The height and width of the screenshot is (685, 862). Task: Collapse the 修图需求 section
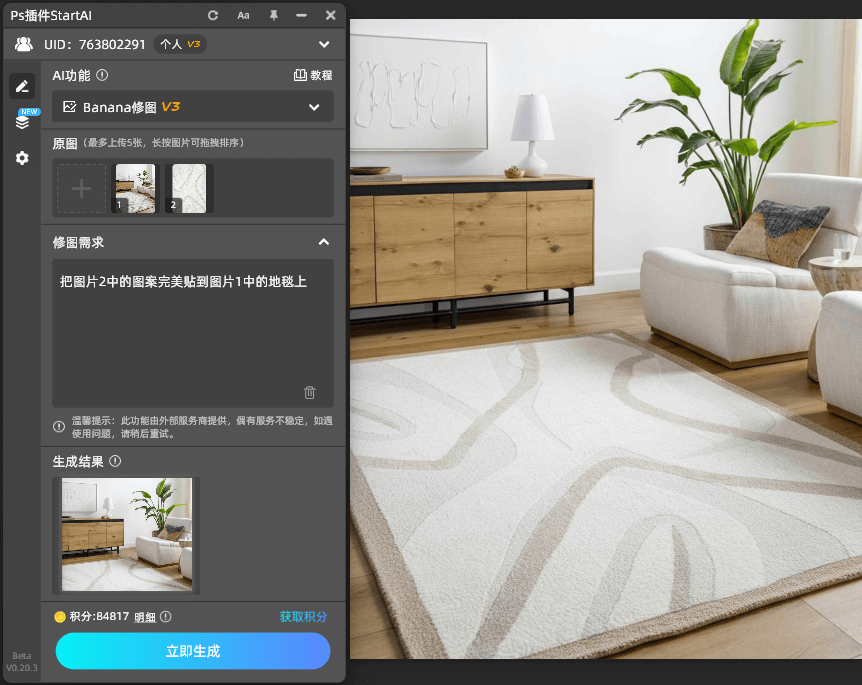pyautogui.click(x=324, y=242)
